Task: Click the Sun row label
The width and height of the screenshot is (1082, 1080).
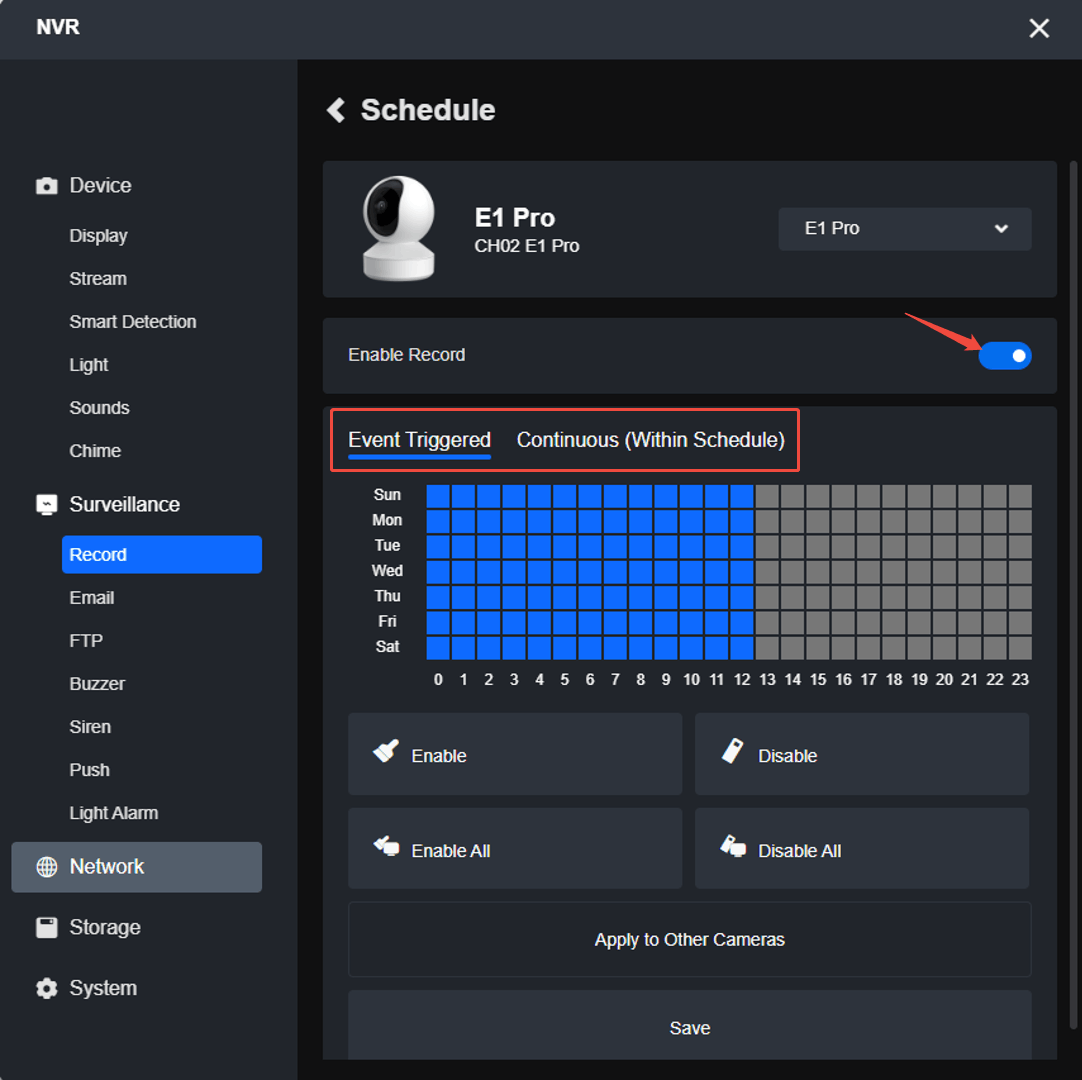Action: tap(387, 495)
